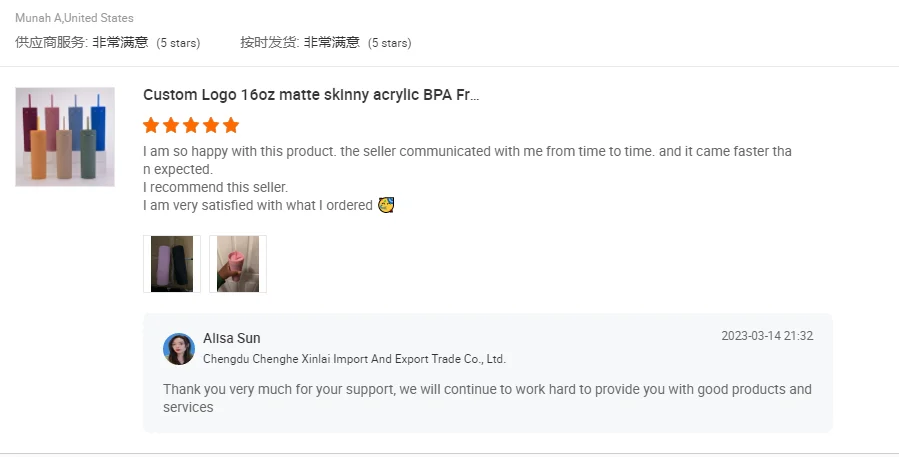Click the Alisa Sun seller name

tap(232, 338)
